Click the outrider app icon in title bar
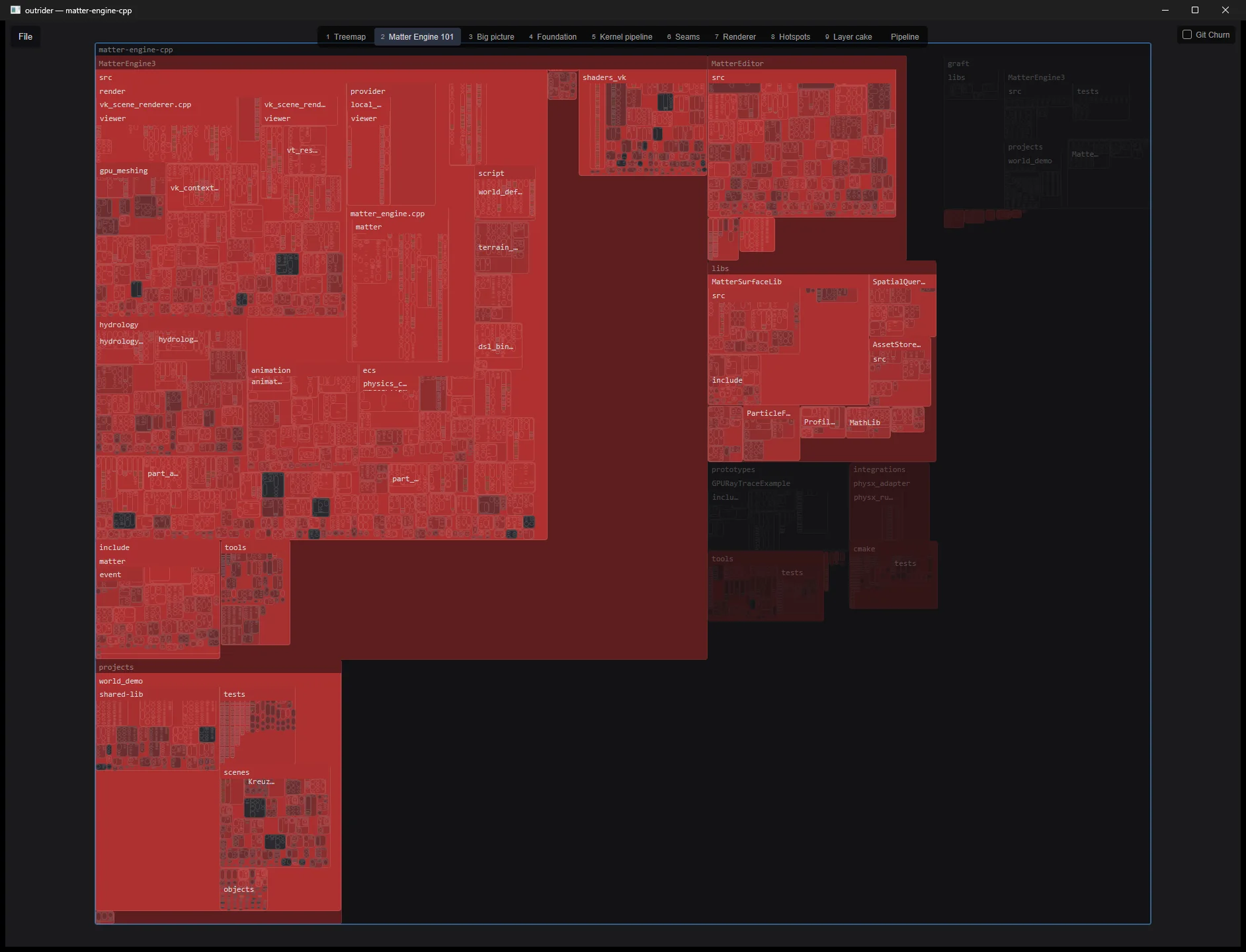The height and width of the screenshot is (952, 1246). [15, 10]
